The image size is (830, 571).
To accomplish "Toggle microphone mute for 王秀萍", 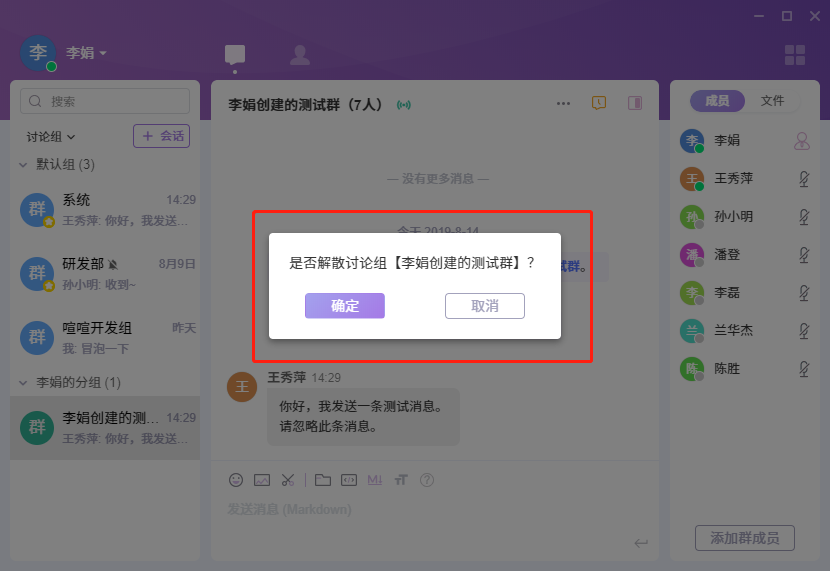I will coord(802,179).
